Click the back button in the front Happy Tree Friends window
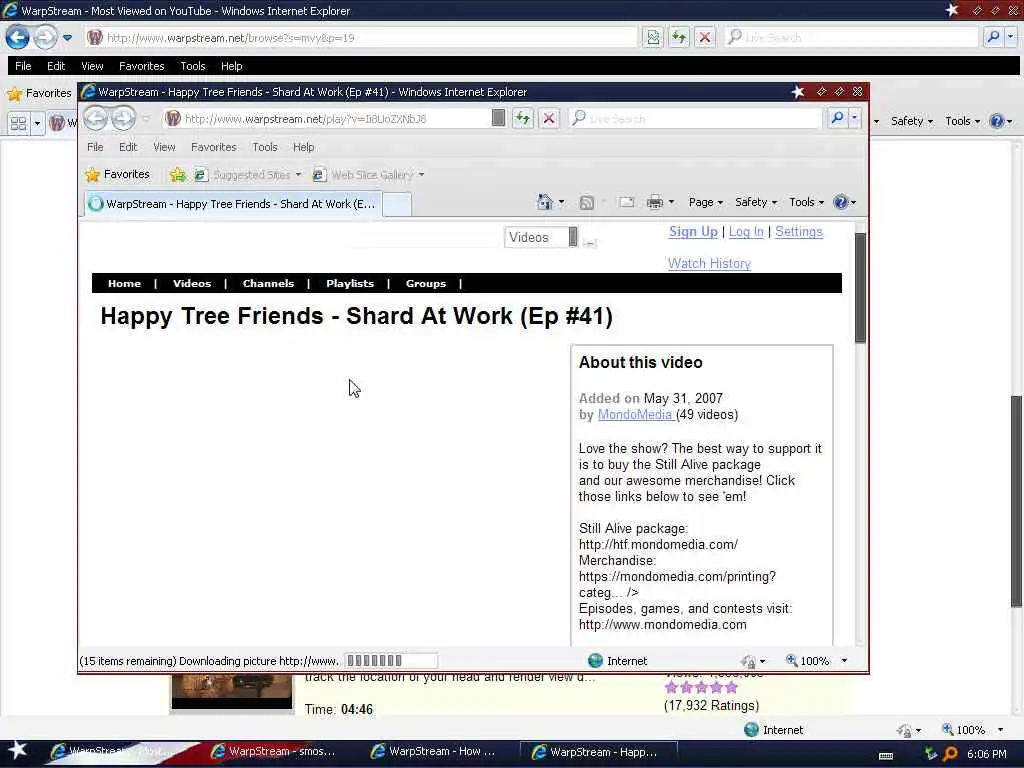1024x768 pixels. pos(96,118)
